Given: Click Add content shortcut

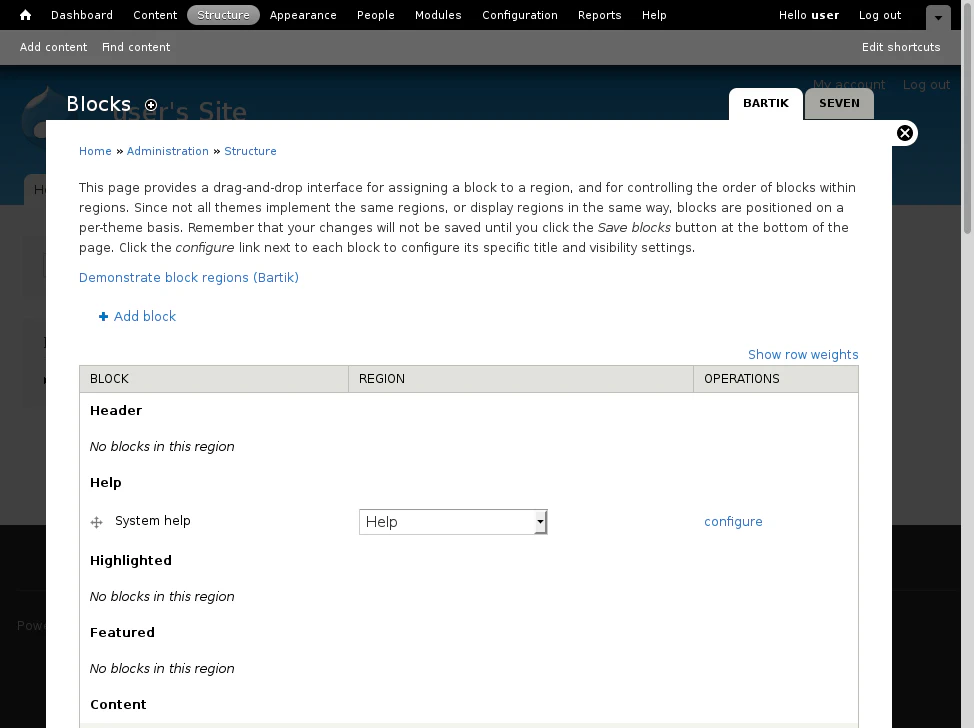Looking at the screenshot, I should pos(53,47).
